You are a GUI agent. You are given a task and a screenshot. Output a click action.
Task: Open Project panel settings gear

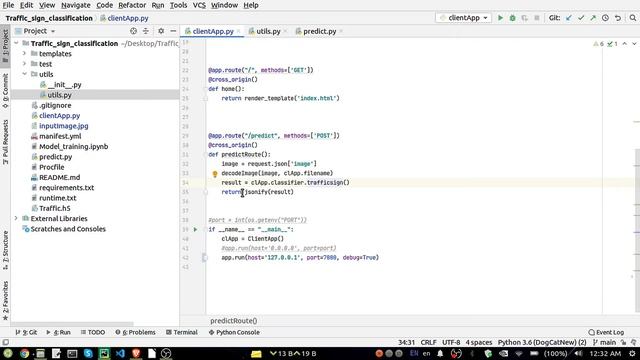(x=161, y=31)
